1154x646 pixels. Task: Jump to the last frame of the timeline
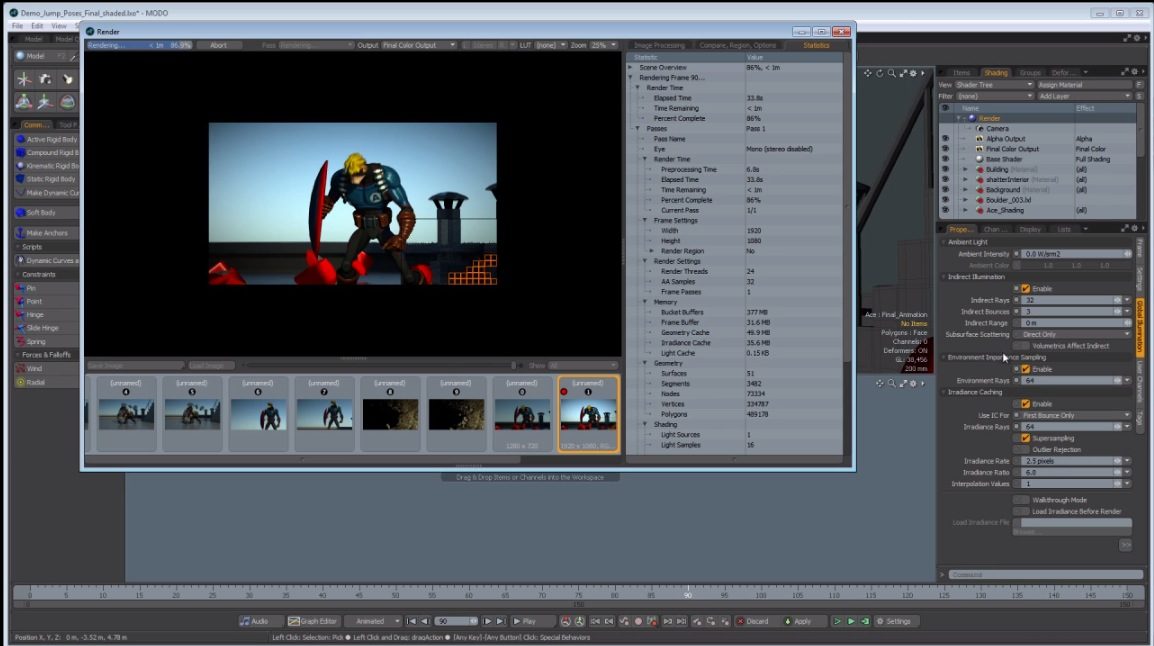point(500,622)
